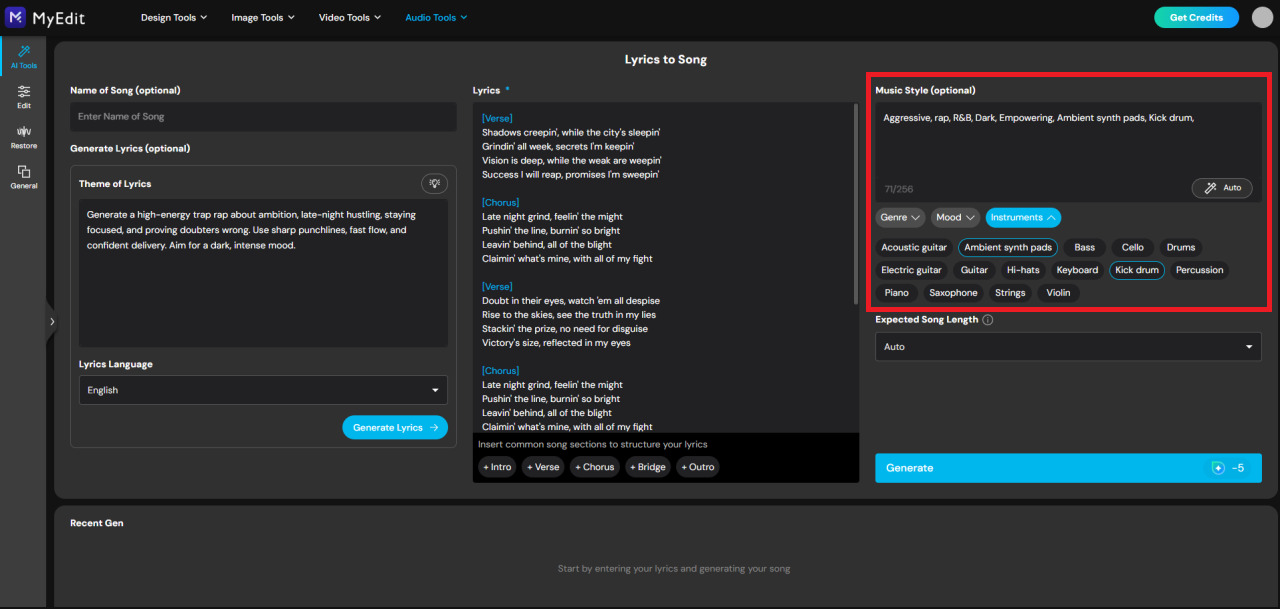1280x609 pixels.
Task: Toggle the Drums instrument tag
Action: pyautogui.click(x=1181, y=247)
